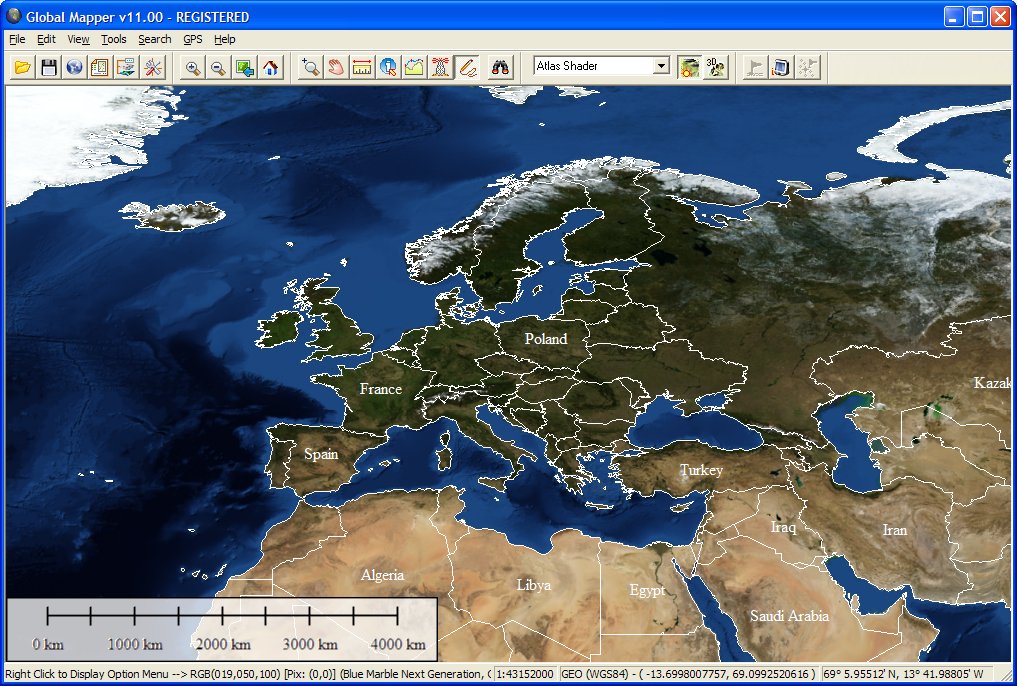Select the Measure tool
Screen dimensions: 1017x686
(x=361, y=66)
